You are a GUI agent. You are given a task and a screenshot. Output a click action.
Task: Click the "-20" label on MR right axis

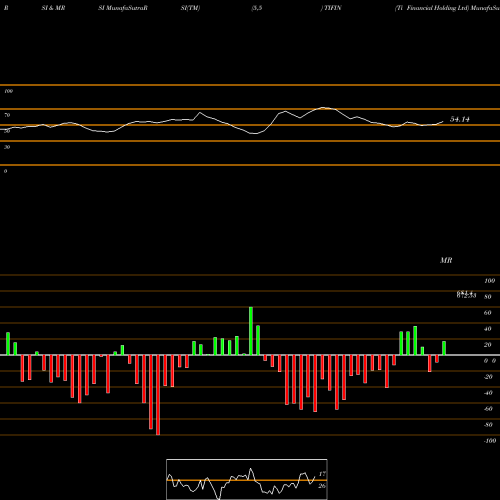pos(488,377)
